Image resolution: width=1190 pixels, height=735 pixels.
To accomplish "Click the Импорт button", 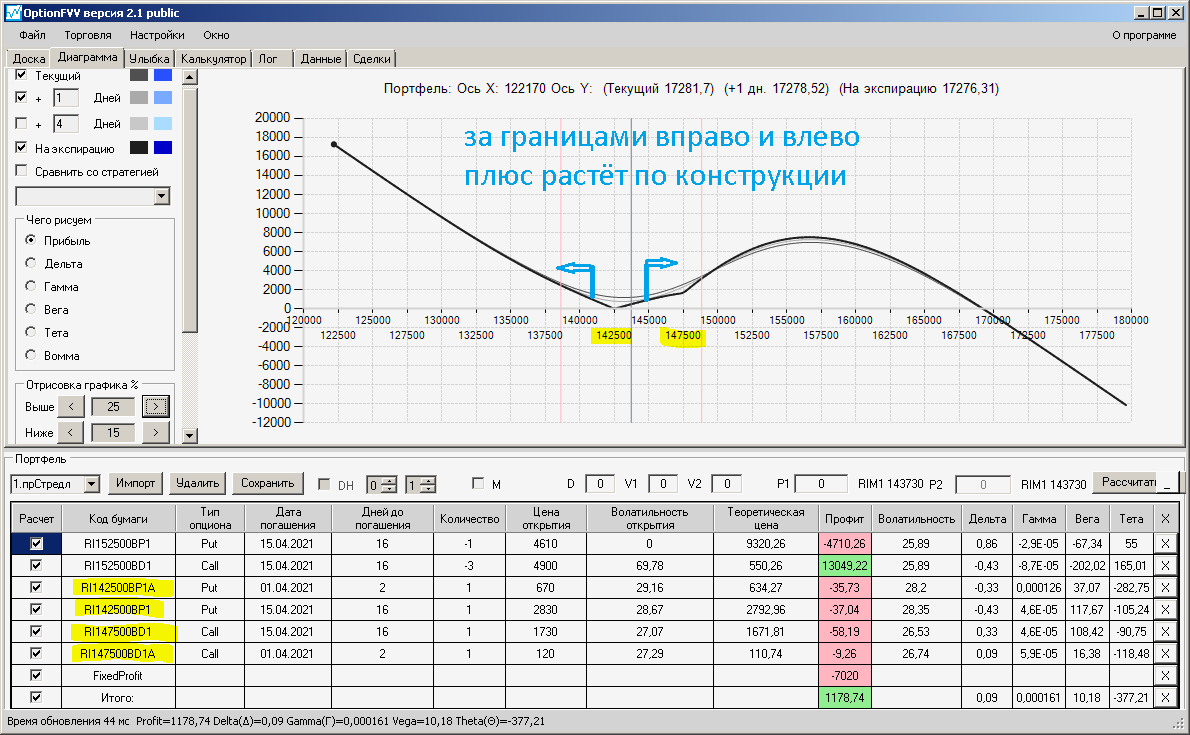I will pos(135,483).
